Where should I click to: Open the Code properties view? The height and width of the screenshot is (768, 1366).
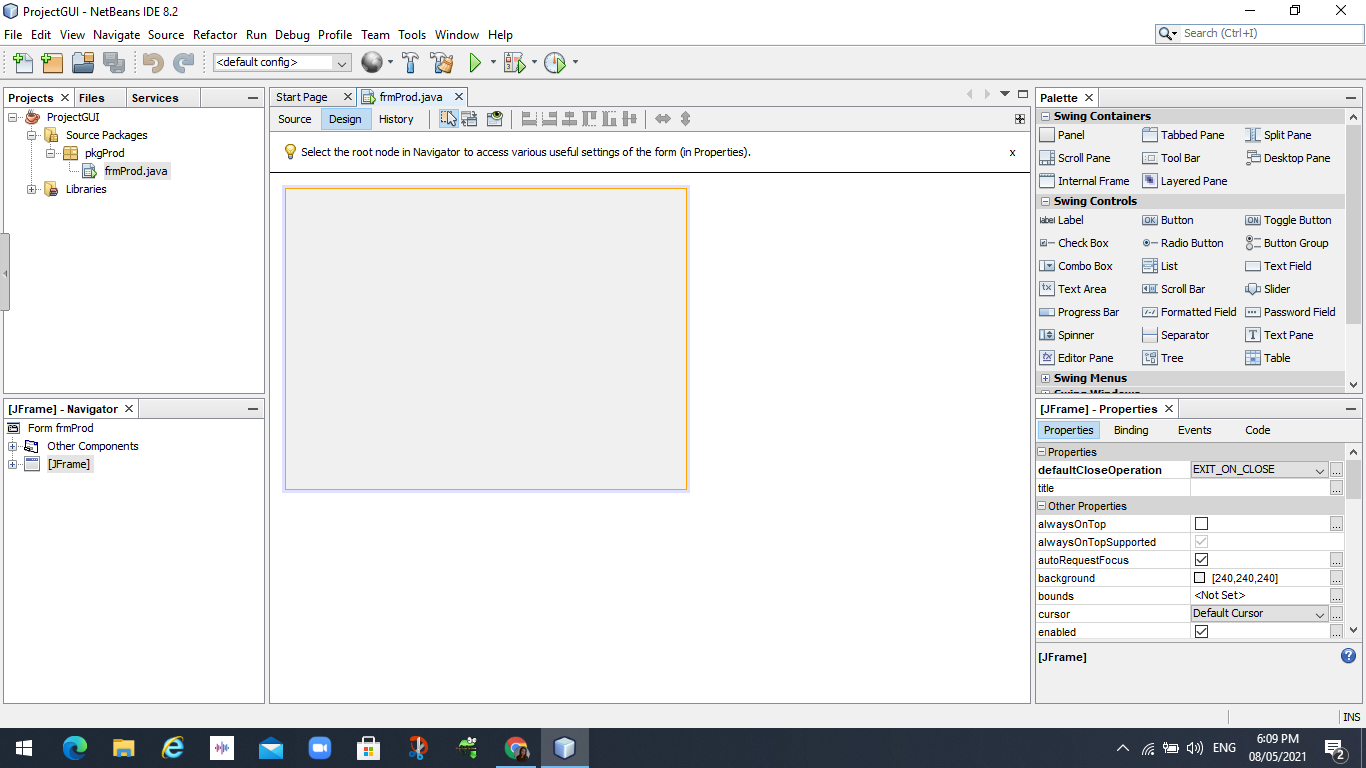pos(1258,430)
